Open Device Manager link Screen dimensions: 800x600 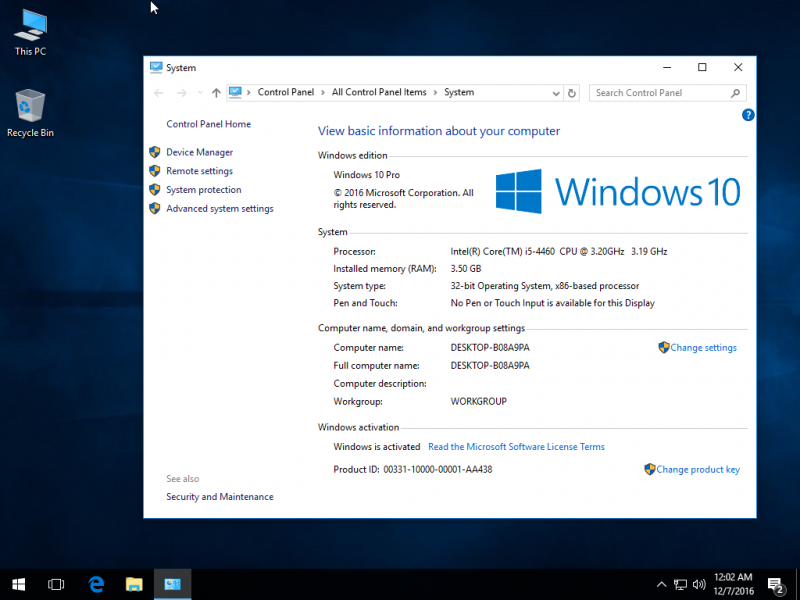[199, 152]
